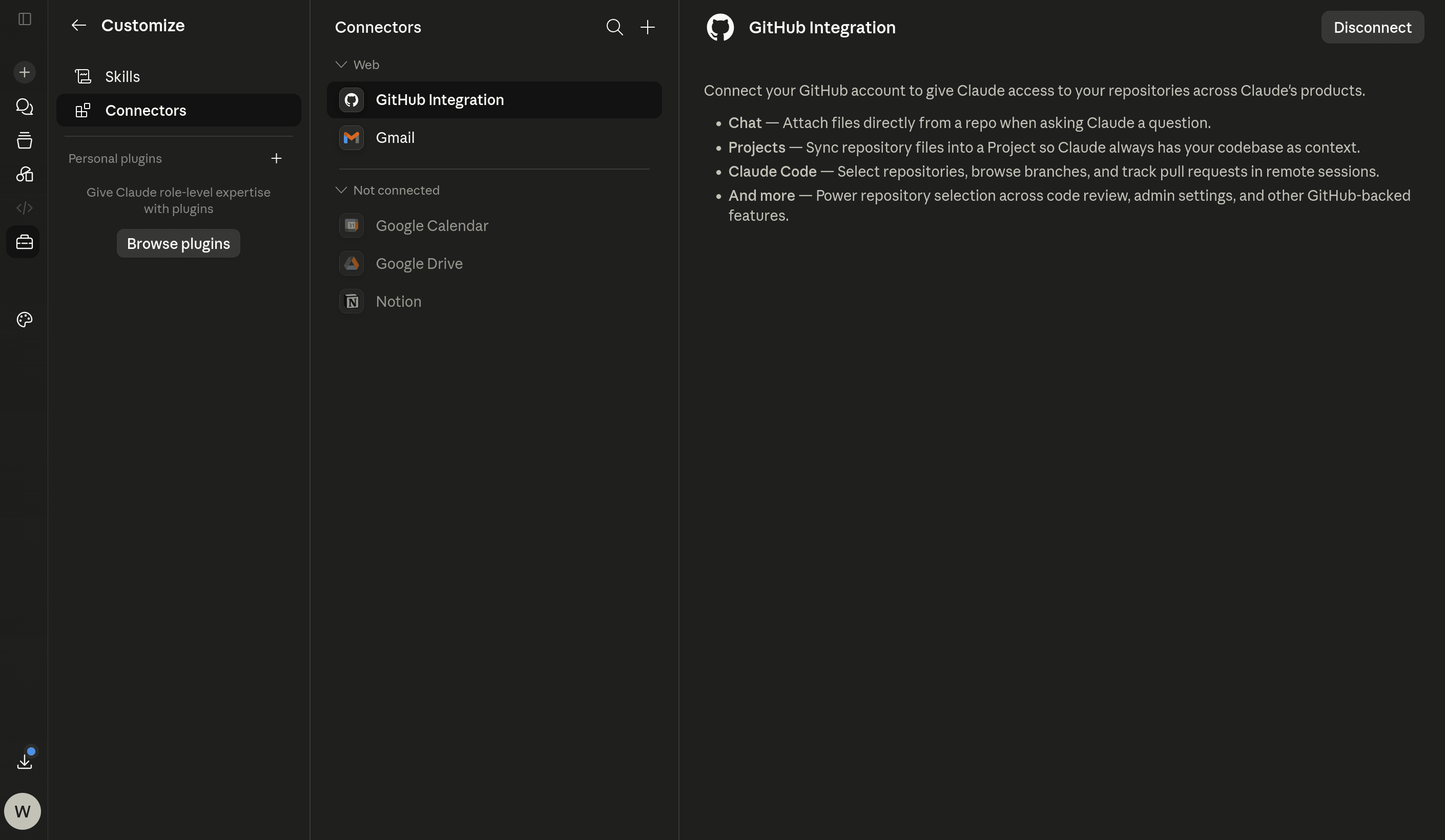
Task: Collapse the Not connected section chevron
Action: click(341, 190)
